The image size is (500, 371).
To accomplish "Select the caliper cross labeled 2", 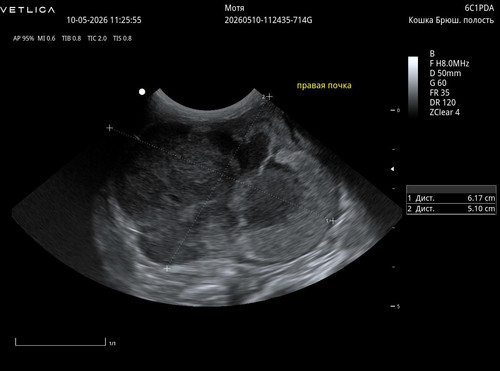I will pyautogui.click(x=269, y=97).
